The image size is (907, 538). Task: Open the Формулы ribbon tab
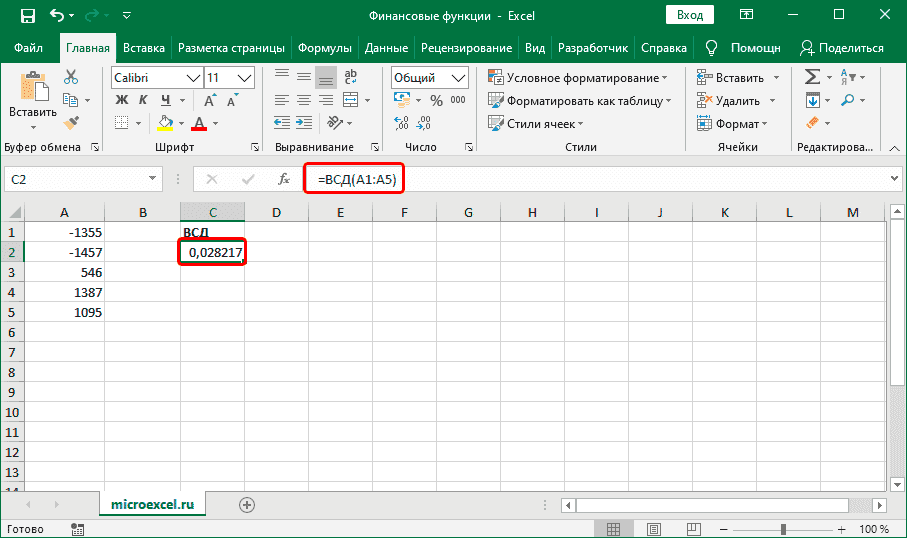(x=325, y=47)
